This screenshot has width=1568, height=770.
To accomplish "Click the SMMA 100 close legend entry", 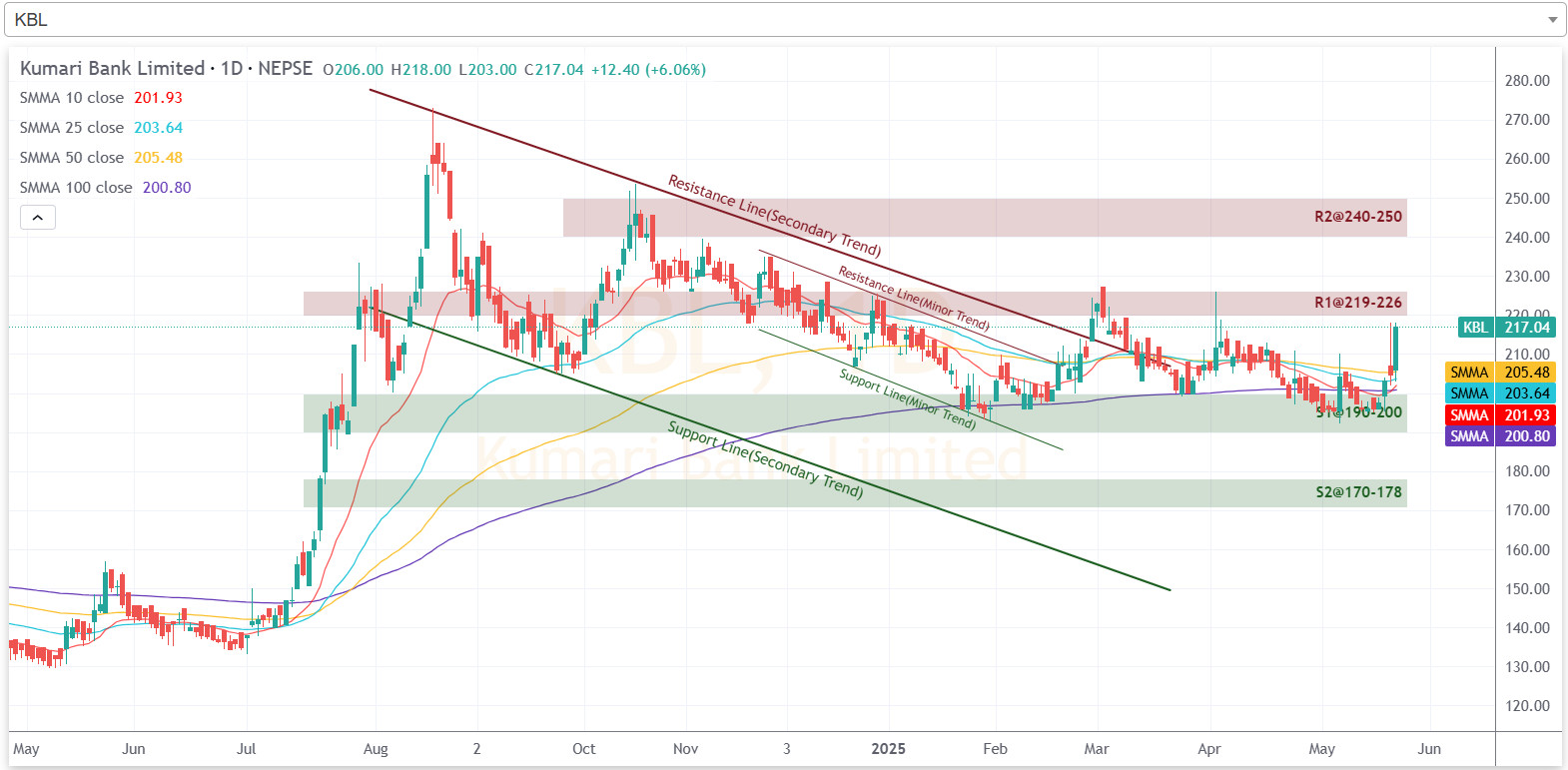I will pos(105,188).
